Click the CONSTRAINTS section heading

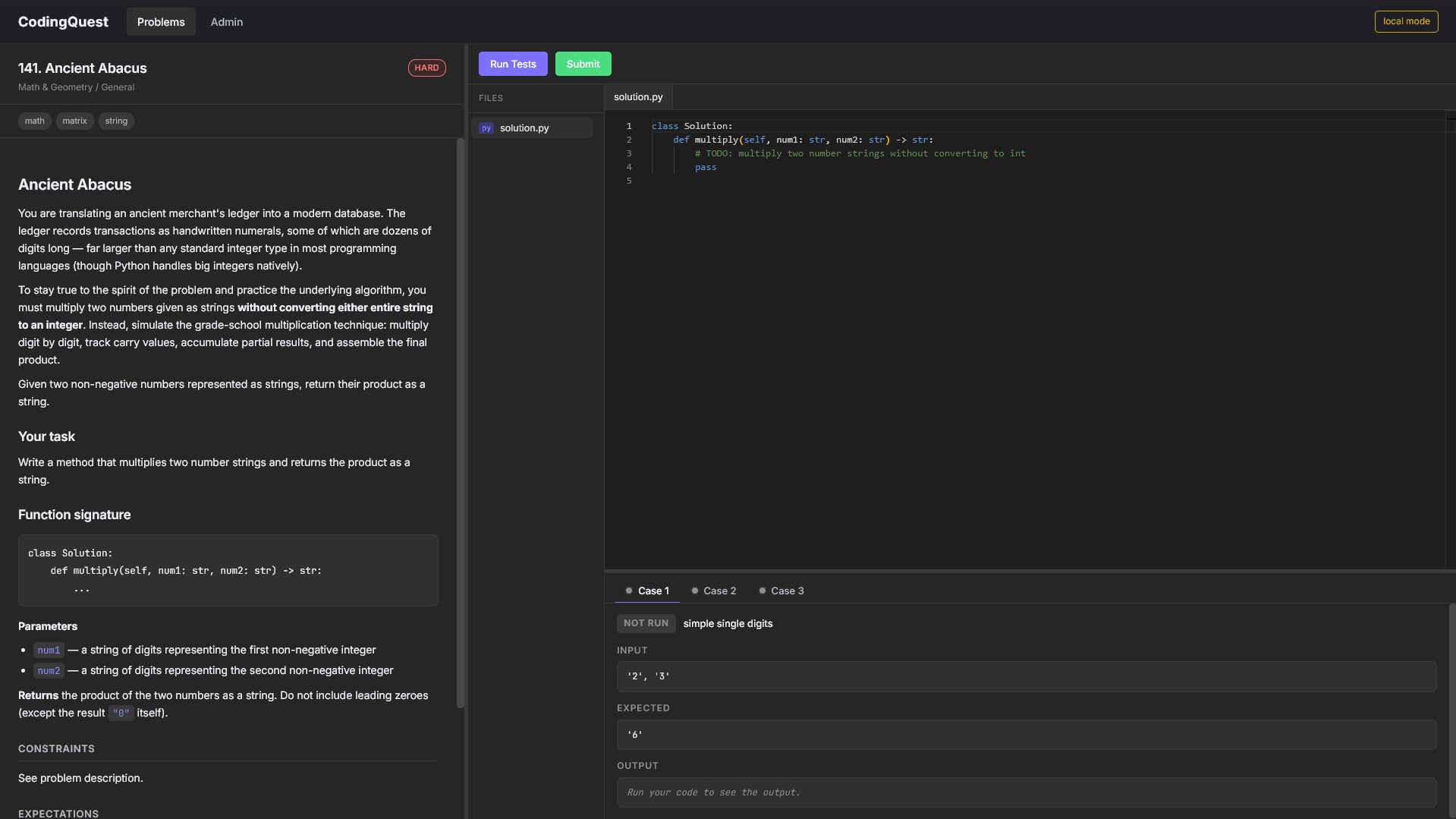coord(56,748)
